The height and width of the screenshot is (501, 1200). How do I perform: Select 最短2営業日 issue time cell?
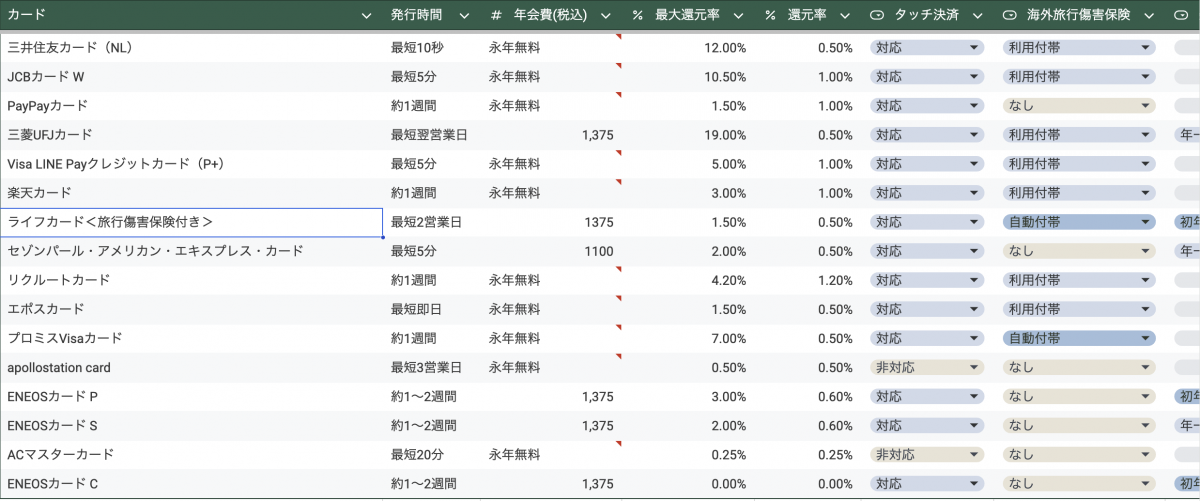432,222
